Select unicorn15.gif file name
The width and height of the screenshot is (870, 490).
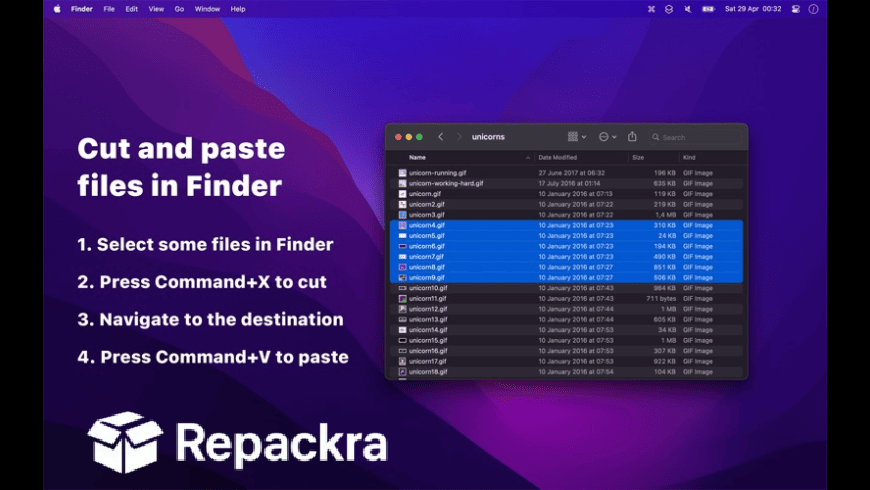click(x=428, y=341)
